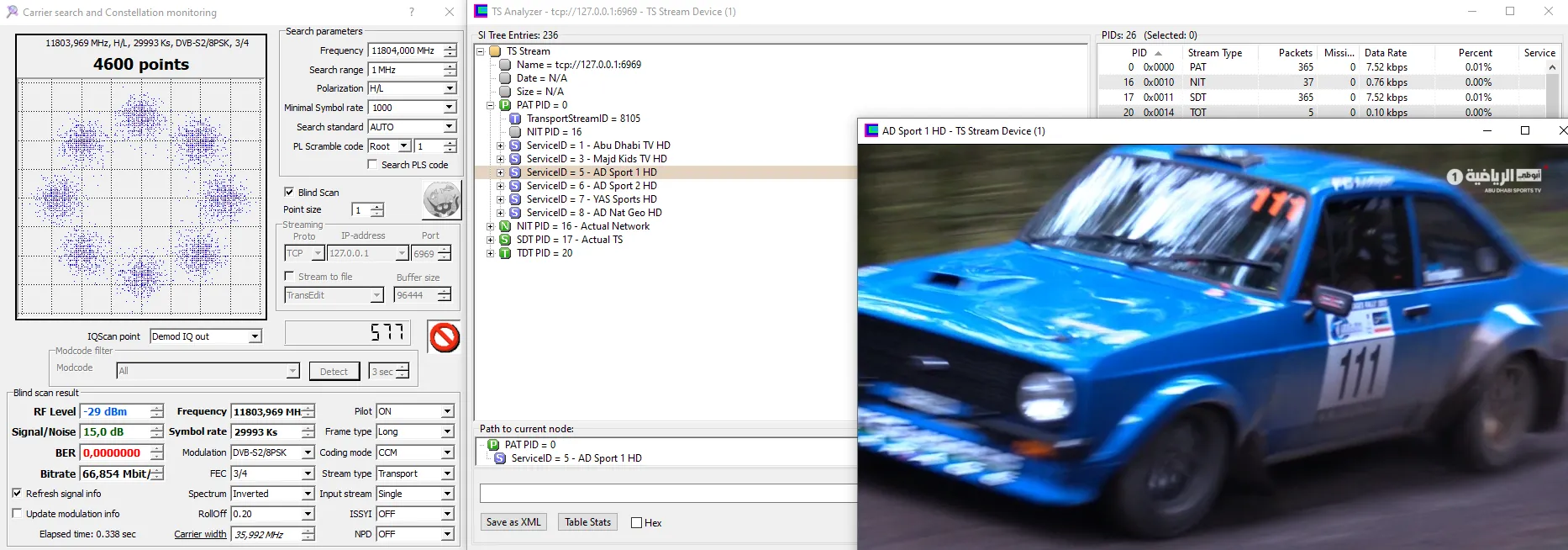
Task: Click the satellite dish blind scan icon
Action: pyautogui.click(x=441, y=201)
